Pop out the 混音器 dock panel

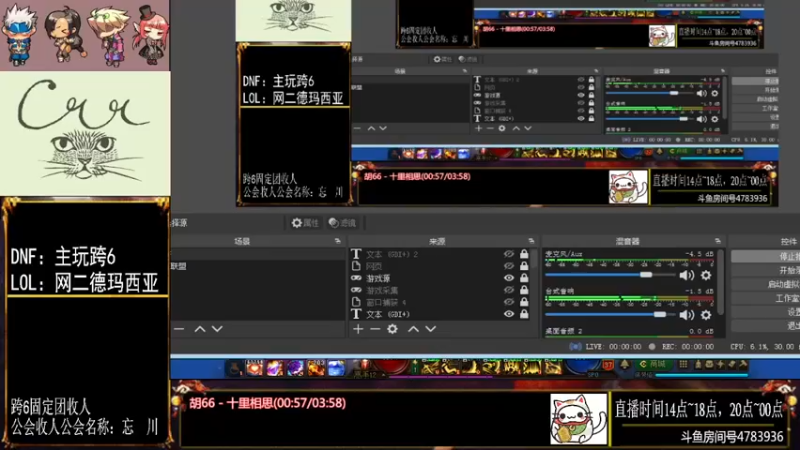coord(718,241)
